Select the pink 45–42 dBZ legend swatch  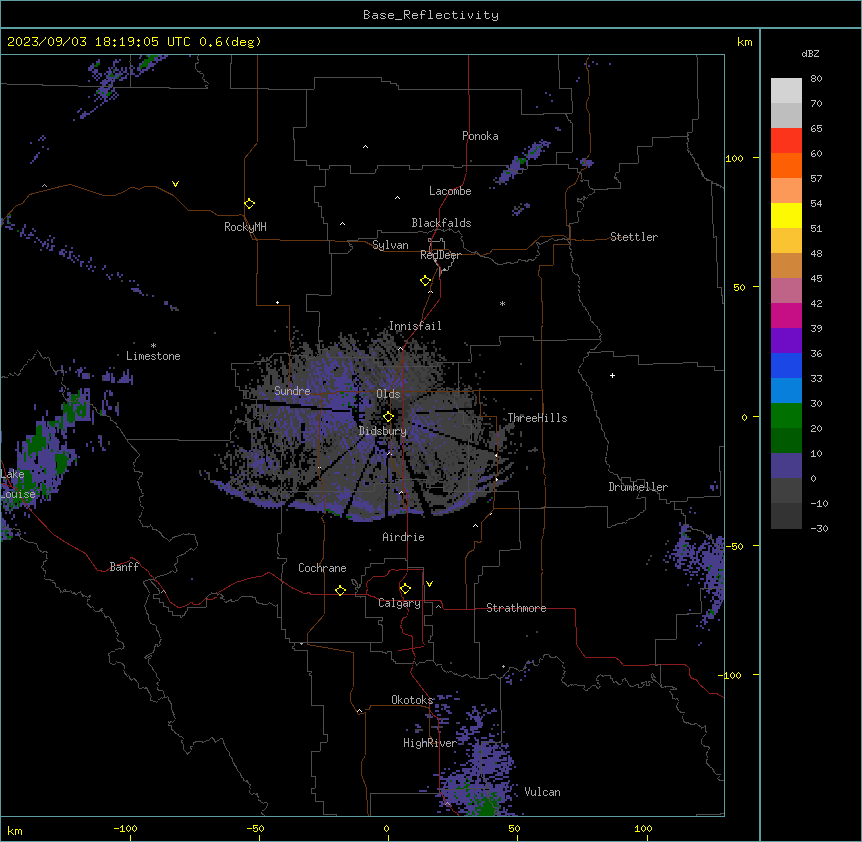(x=786, y=290)
